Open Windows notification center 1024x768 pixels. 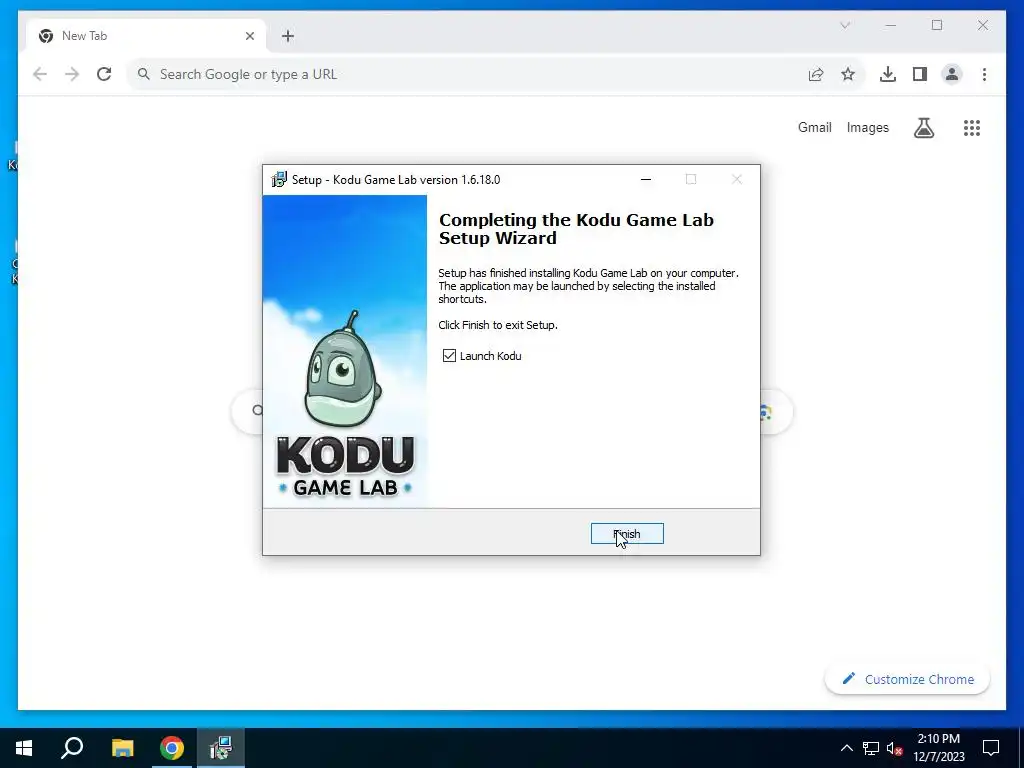click(991, 748)
